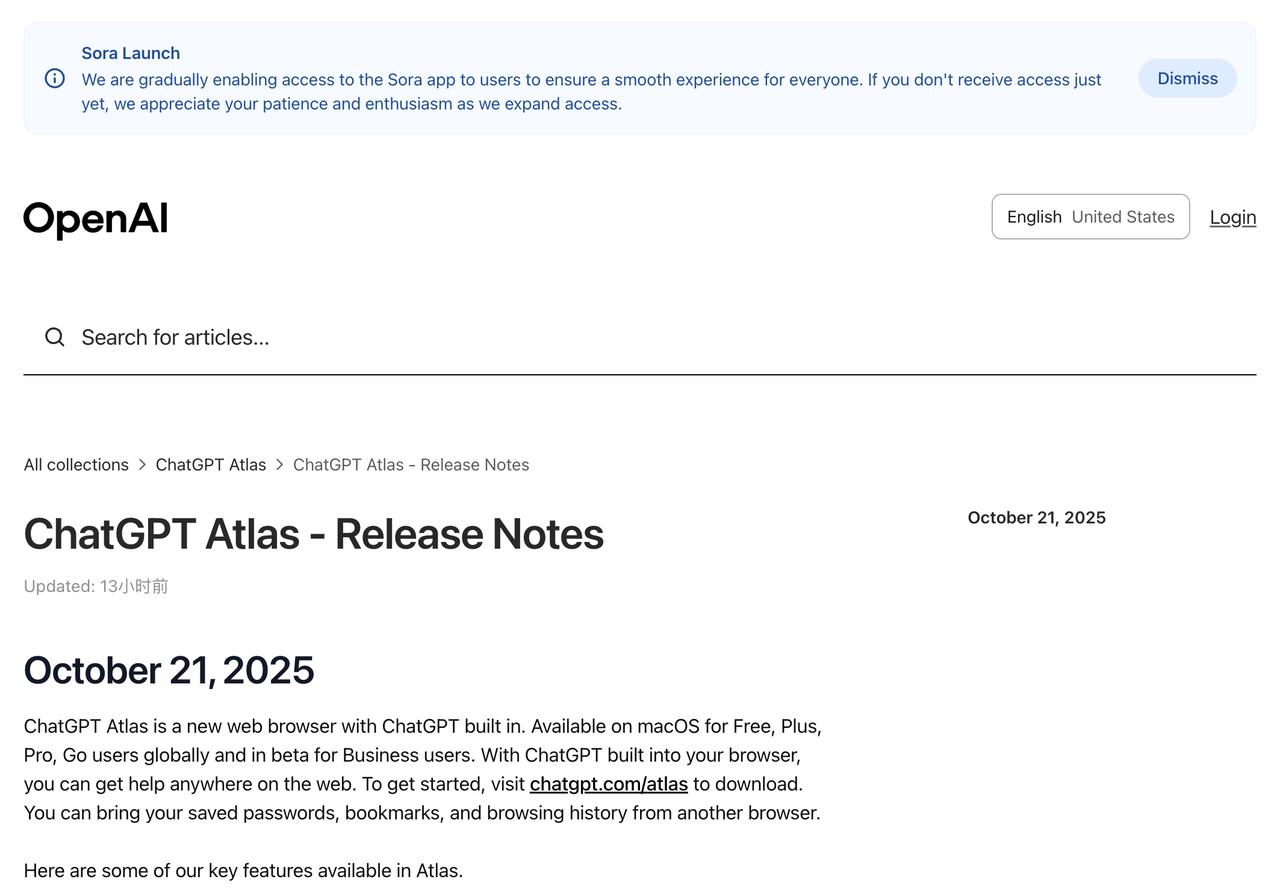Focus the Search for articles field

click(640, 337)
